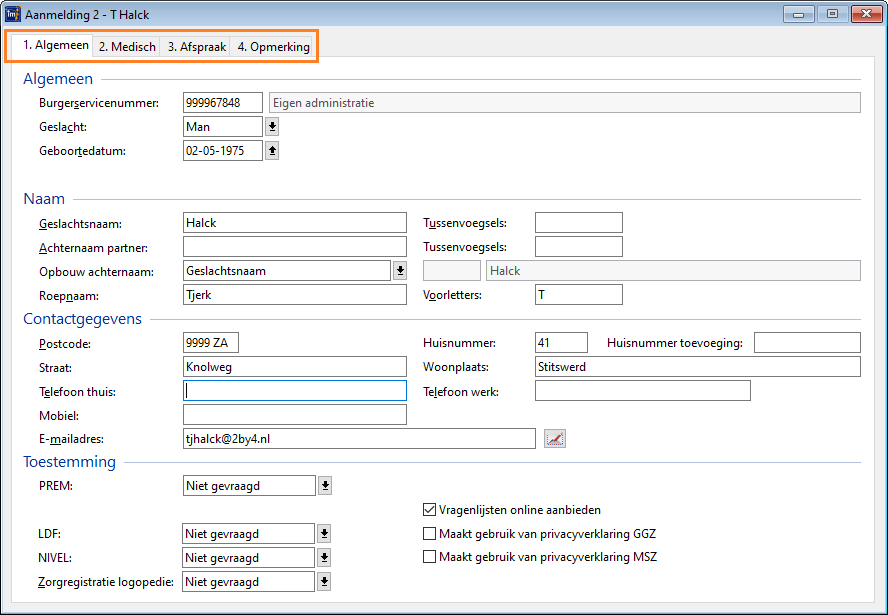Click in the Telefoon thuis field
The image size is (888, 615).
pyautogui.click(x=295, y=391)
